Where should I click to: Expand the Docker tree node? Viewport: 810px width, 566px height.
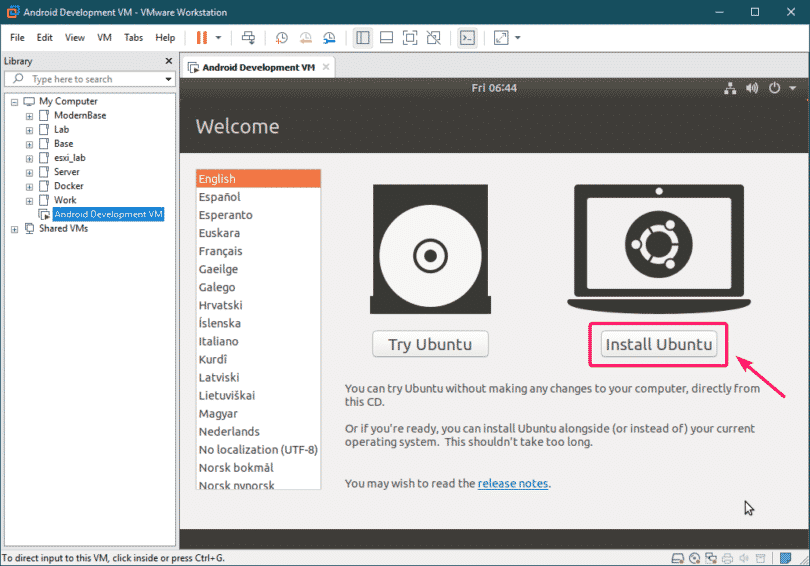[x=29, y=186]
